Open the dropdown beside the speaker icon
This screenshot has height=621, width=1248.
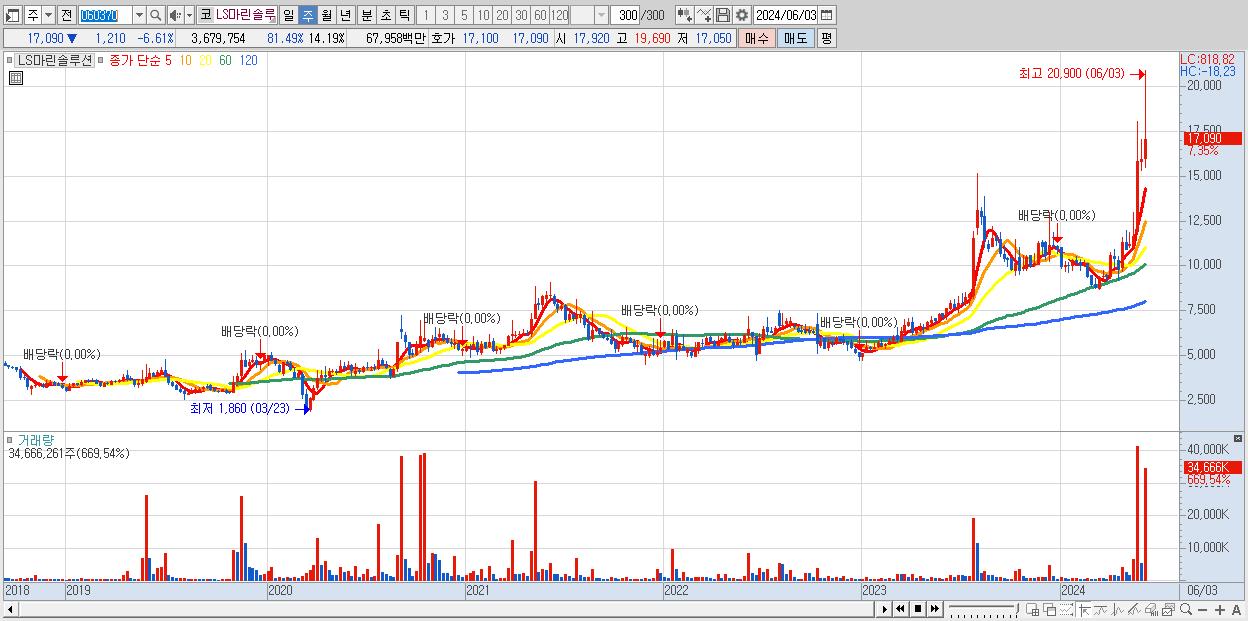pos(189,15)
